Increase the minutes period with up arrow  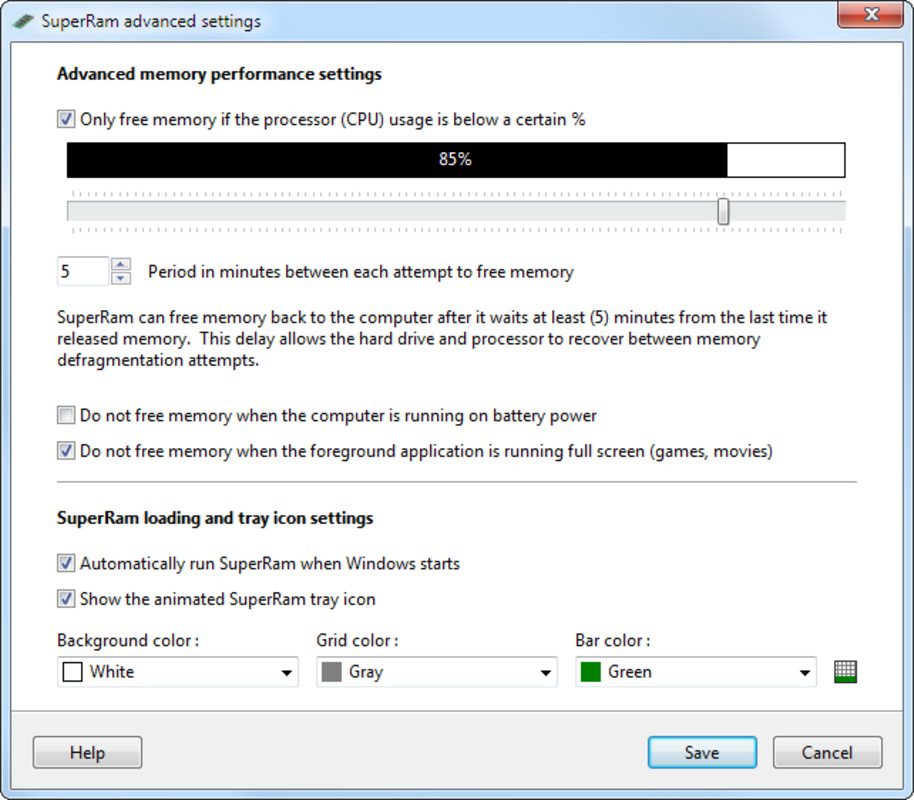[121, 264]
